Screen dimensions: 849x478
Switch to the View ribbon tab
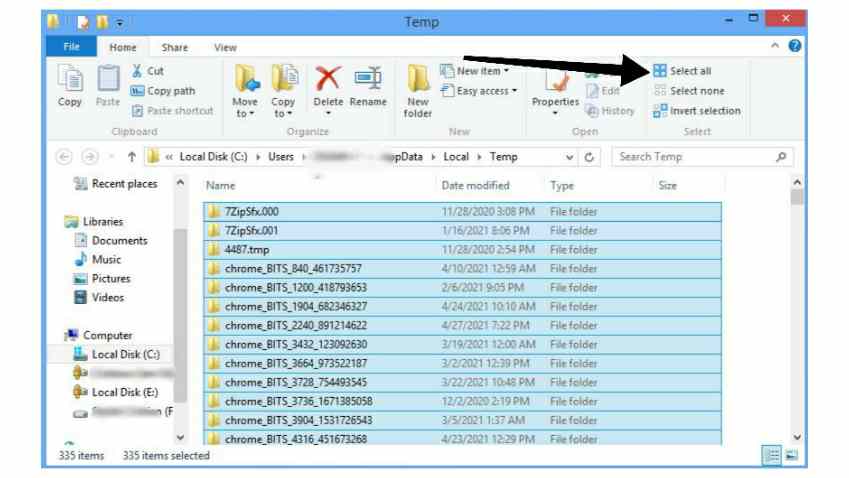225,48
